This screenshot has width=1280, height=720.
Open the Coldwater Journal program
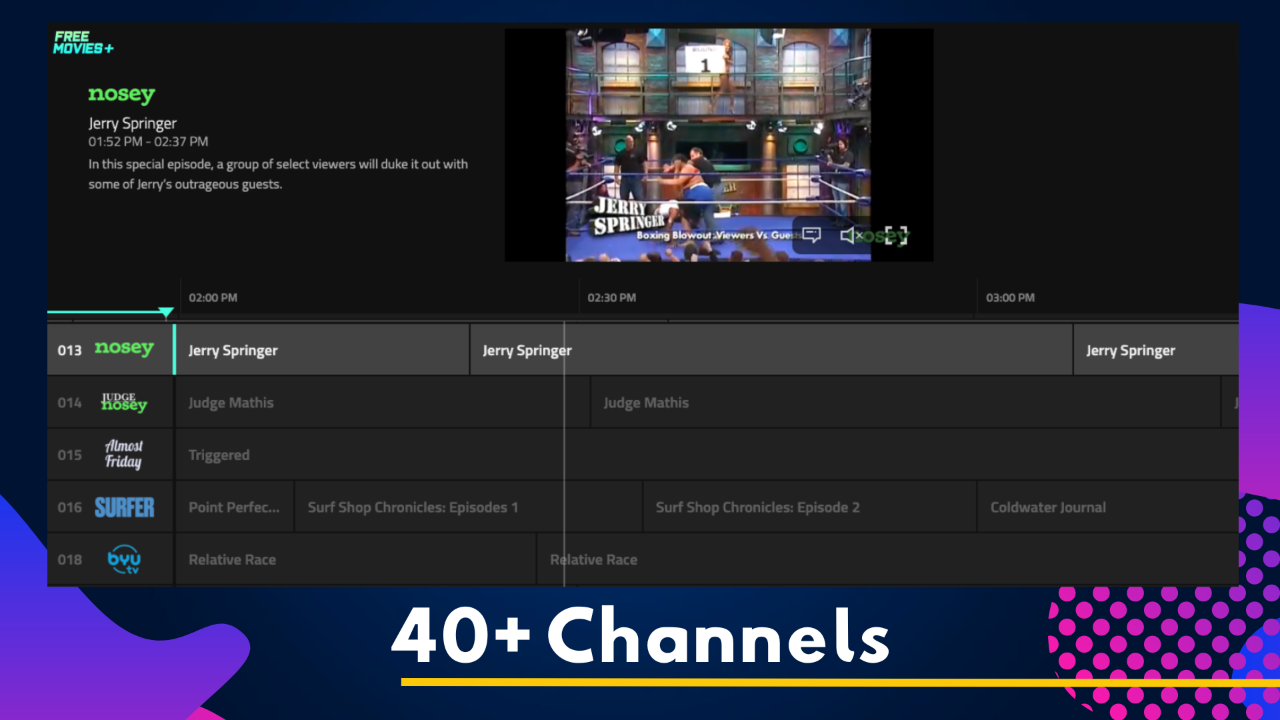[1049, 507]
